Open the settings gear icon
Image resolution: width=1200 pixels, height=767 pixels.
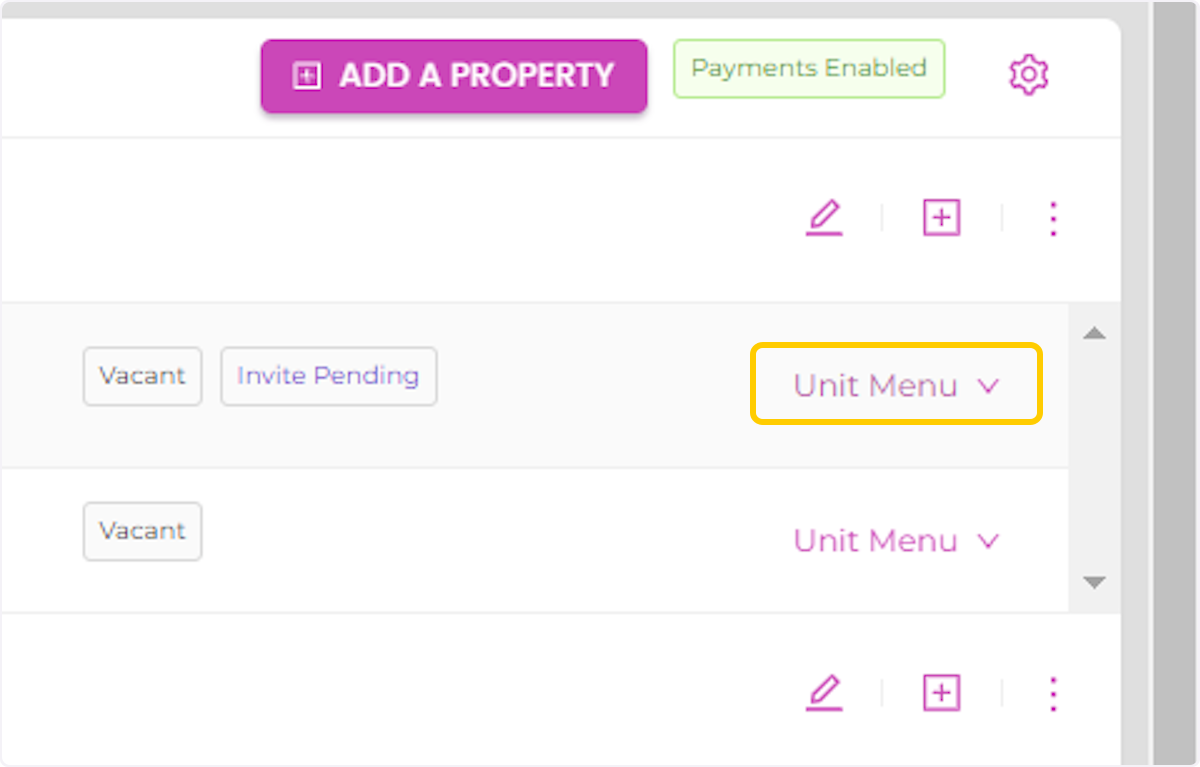pyautogui.click(x=1028, y=74)
